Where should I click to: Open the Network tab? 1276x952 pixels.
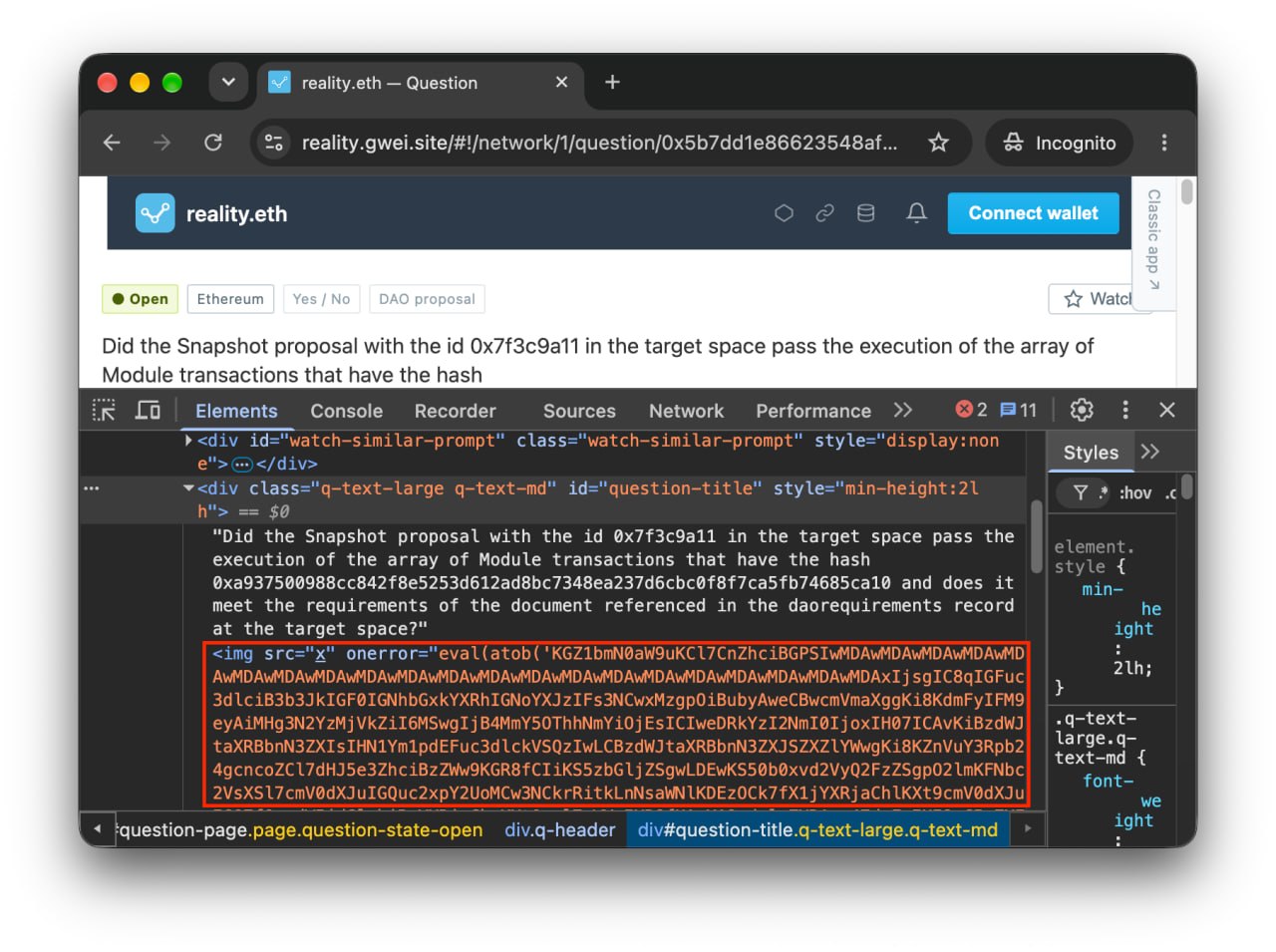(x=686, y=411)
